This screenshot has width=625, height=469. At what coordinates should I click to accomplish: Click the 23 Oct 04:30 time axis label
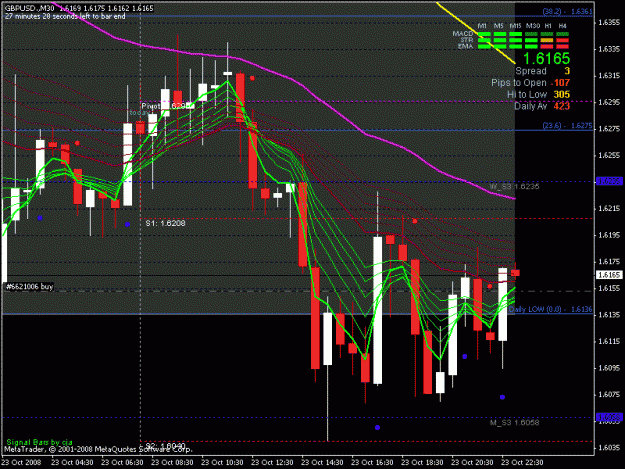72,462
